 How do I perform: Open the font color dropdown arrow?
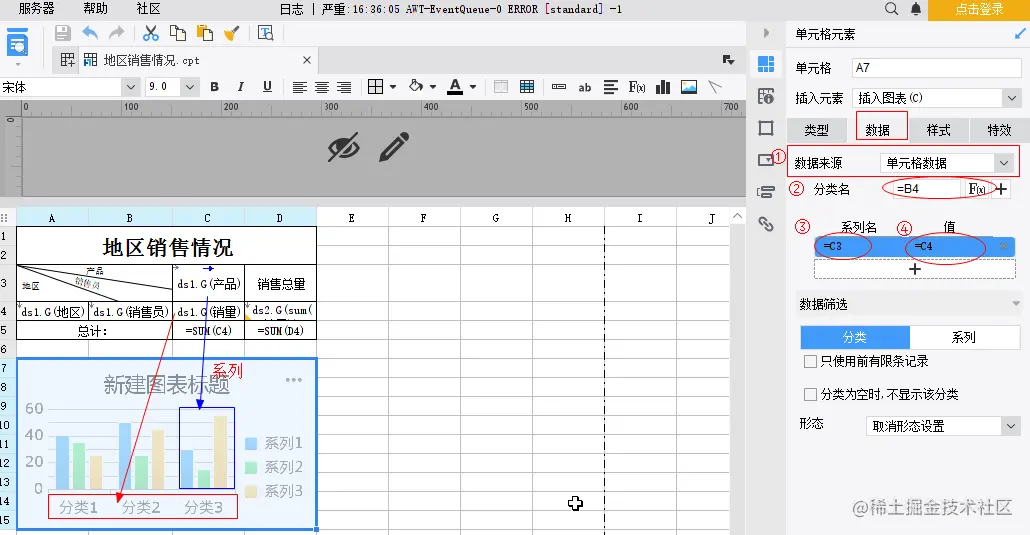[x=473, y=87]
